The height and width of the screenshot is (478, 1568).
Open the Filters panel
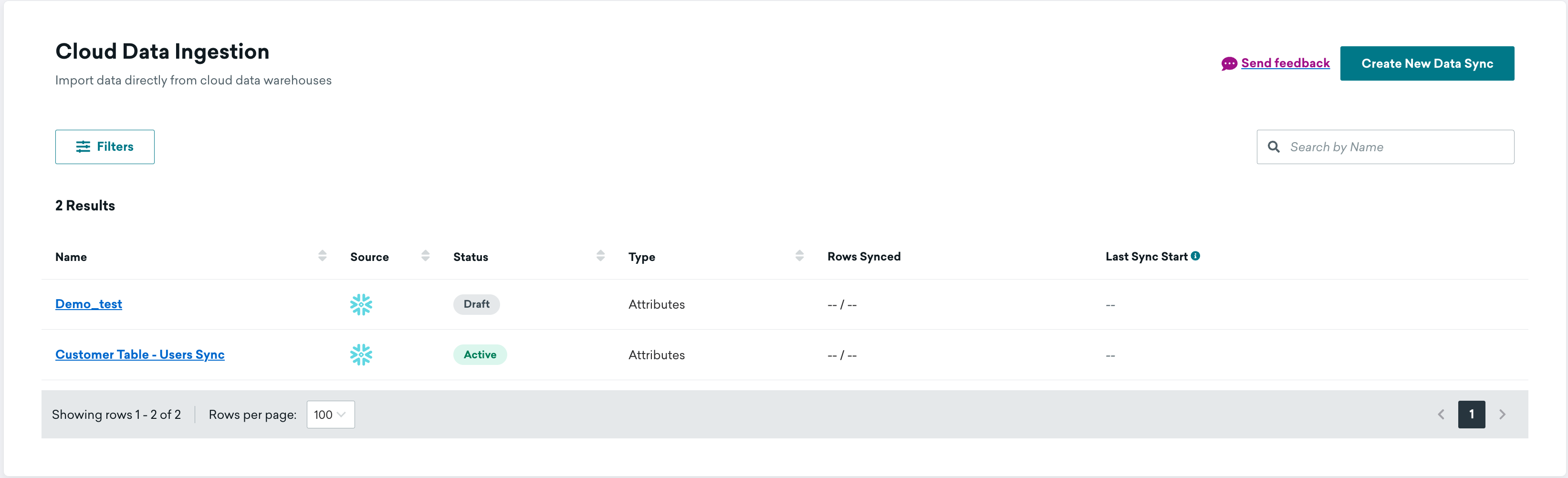tap(105, 147)
